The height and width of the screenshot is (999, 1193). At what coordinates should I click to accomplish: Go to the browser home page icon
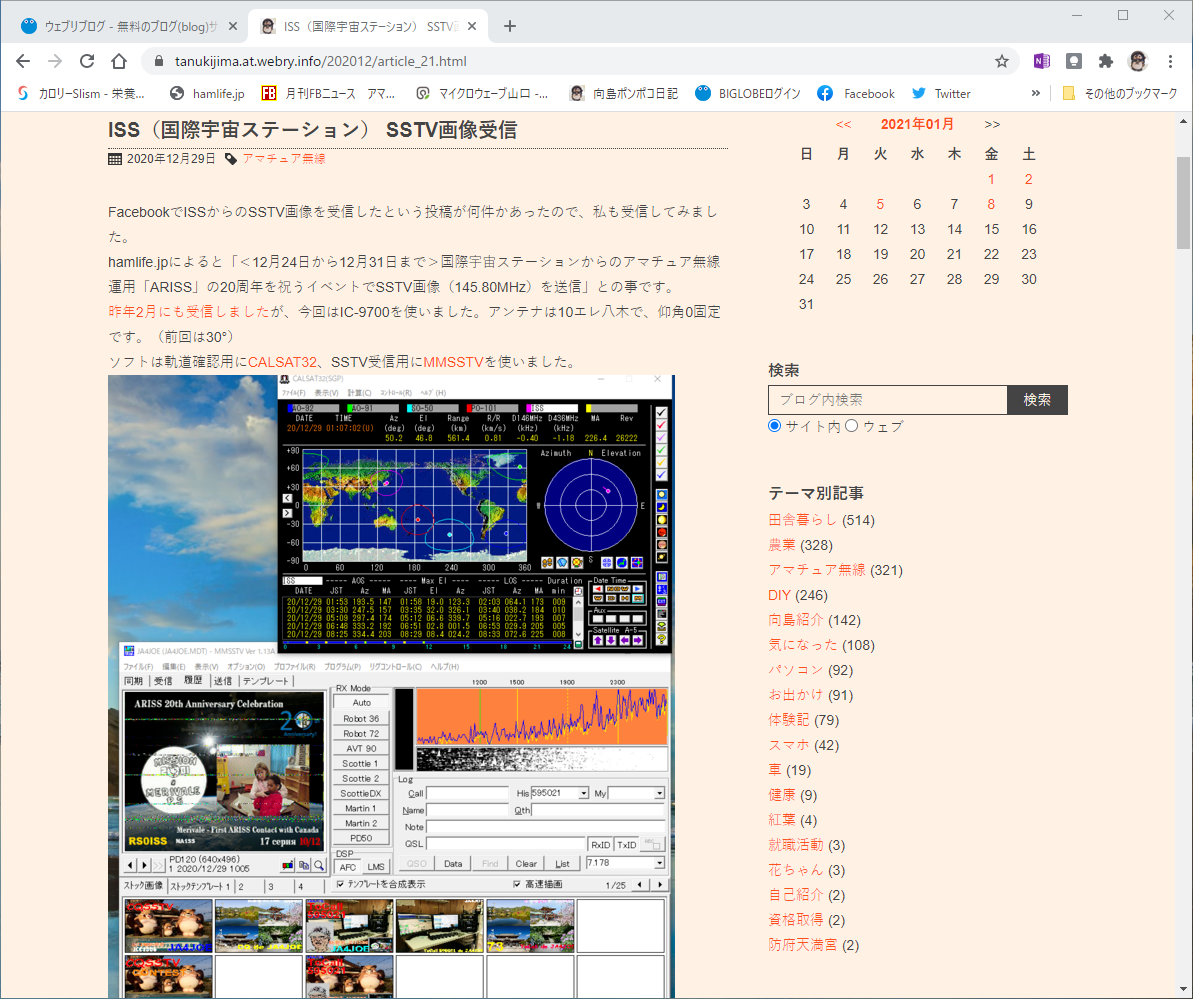point(119,61)
